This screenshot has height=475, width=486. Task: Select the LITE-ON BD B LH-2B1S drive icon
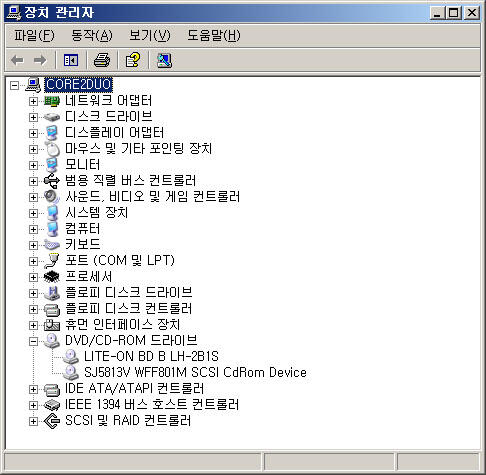(x=71, y=356)
